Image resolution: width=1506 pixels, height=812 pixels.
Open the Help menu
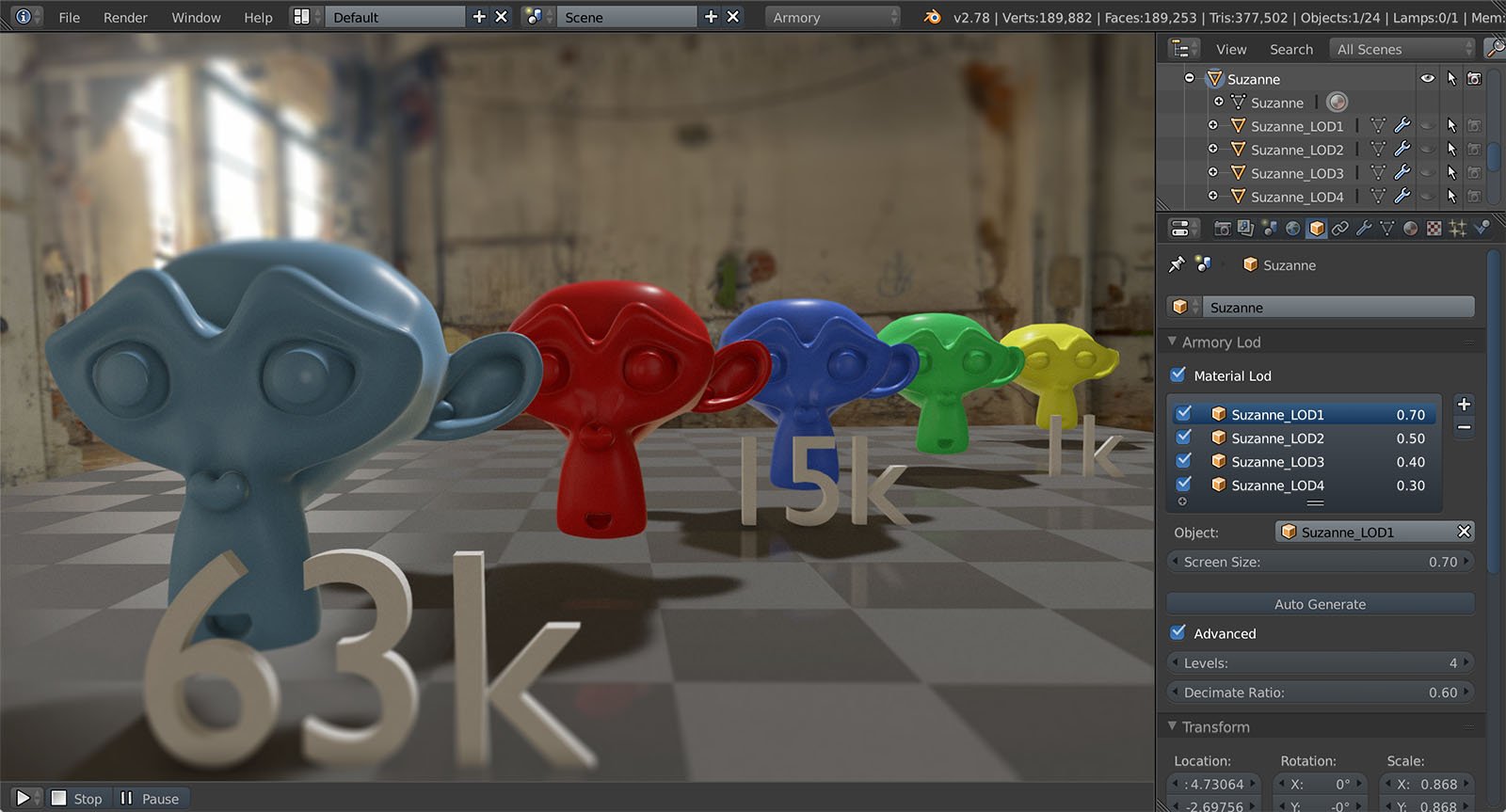tap(258, 17)
